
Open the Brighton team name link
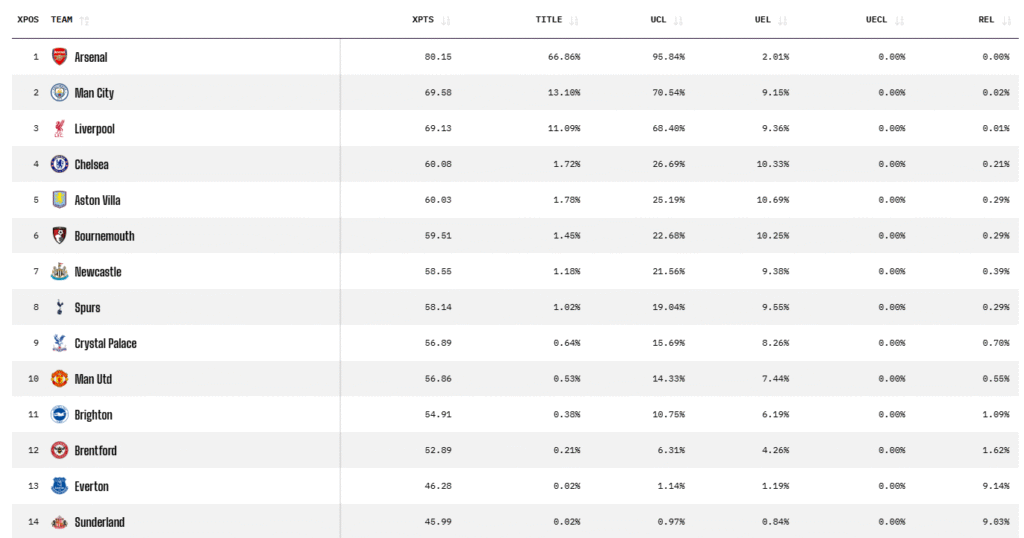point(93,415)
